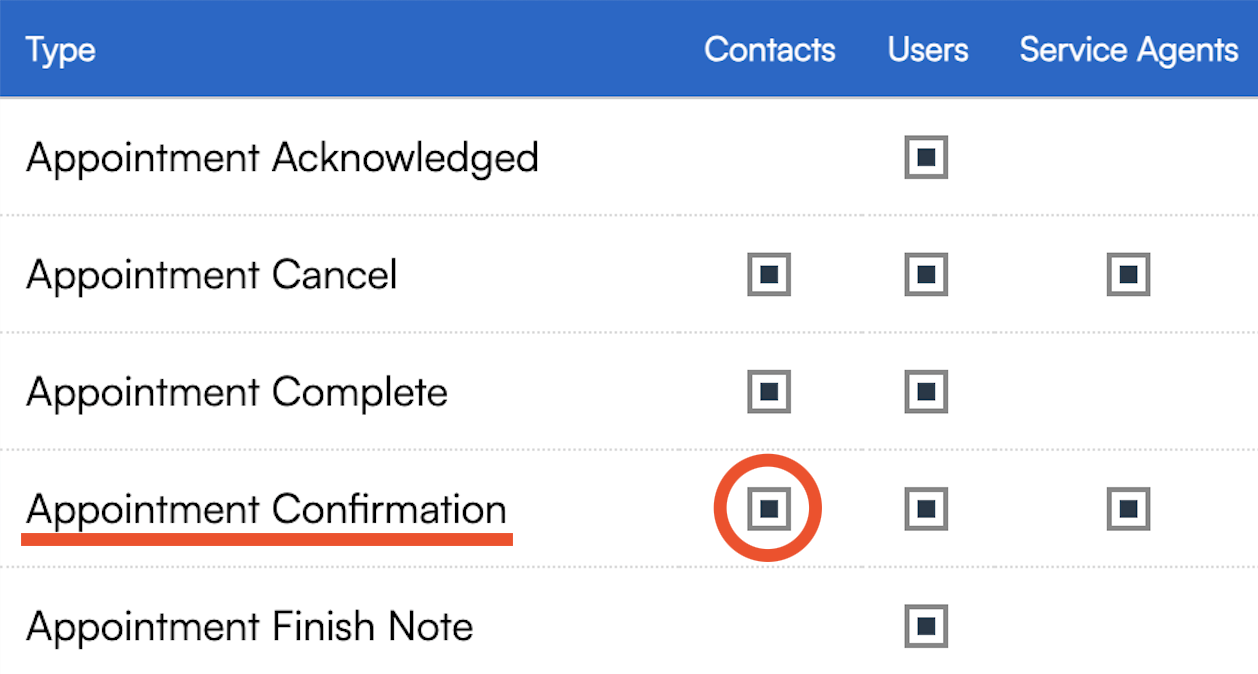Uncheck Contacts for Appointment Complete
This screenshot has height=674, width=1258.
pyautogui.click(x=769, y=392)
